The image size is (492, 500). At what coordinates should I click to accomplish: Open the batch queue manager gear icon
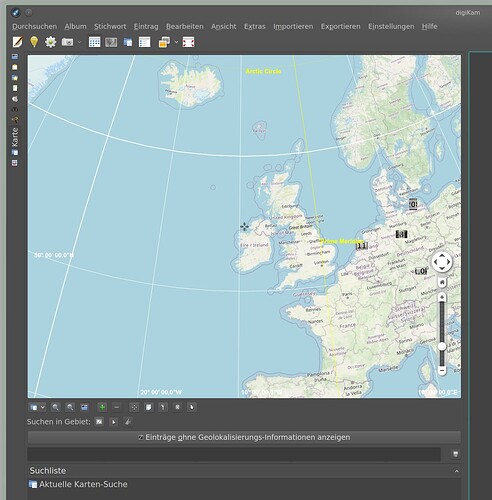(50, 42)
